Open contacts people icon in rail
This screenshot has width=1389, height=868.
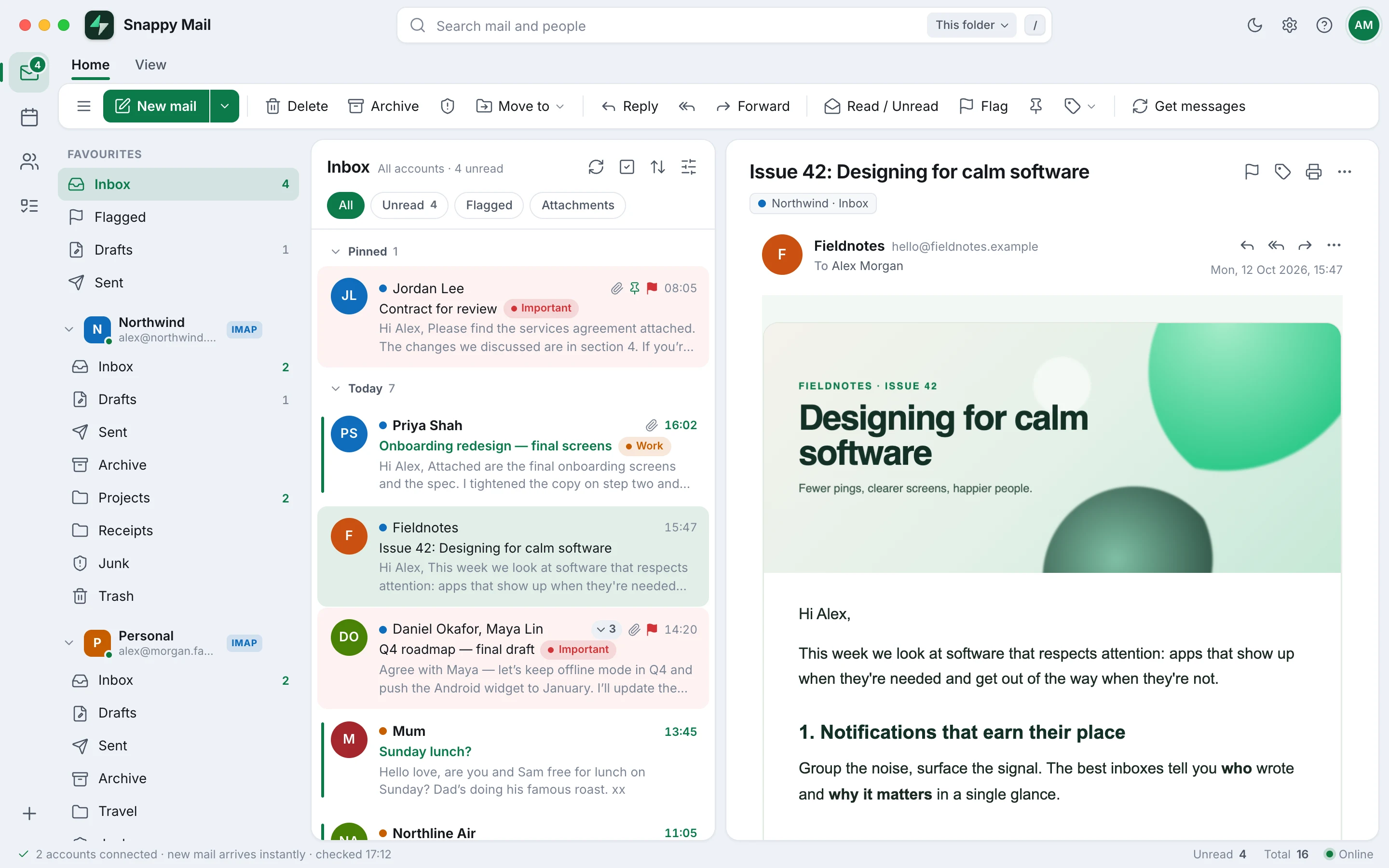[29, 162]
